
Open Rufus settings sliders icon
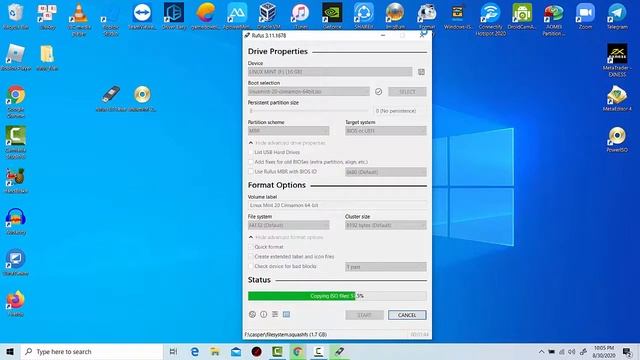point(275,314)
